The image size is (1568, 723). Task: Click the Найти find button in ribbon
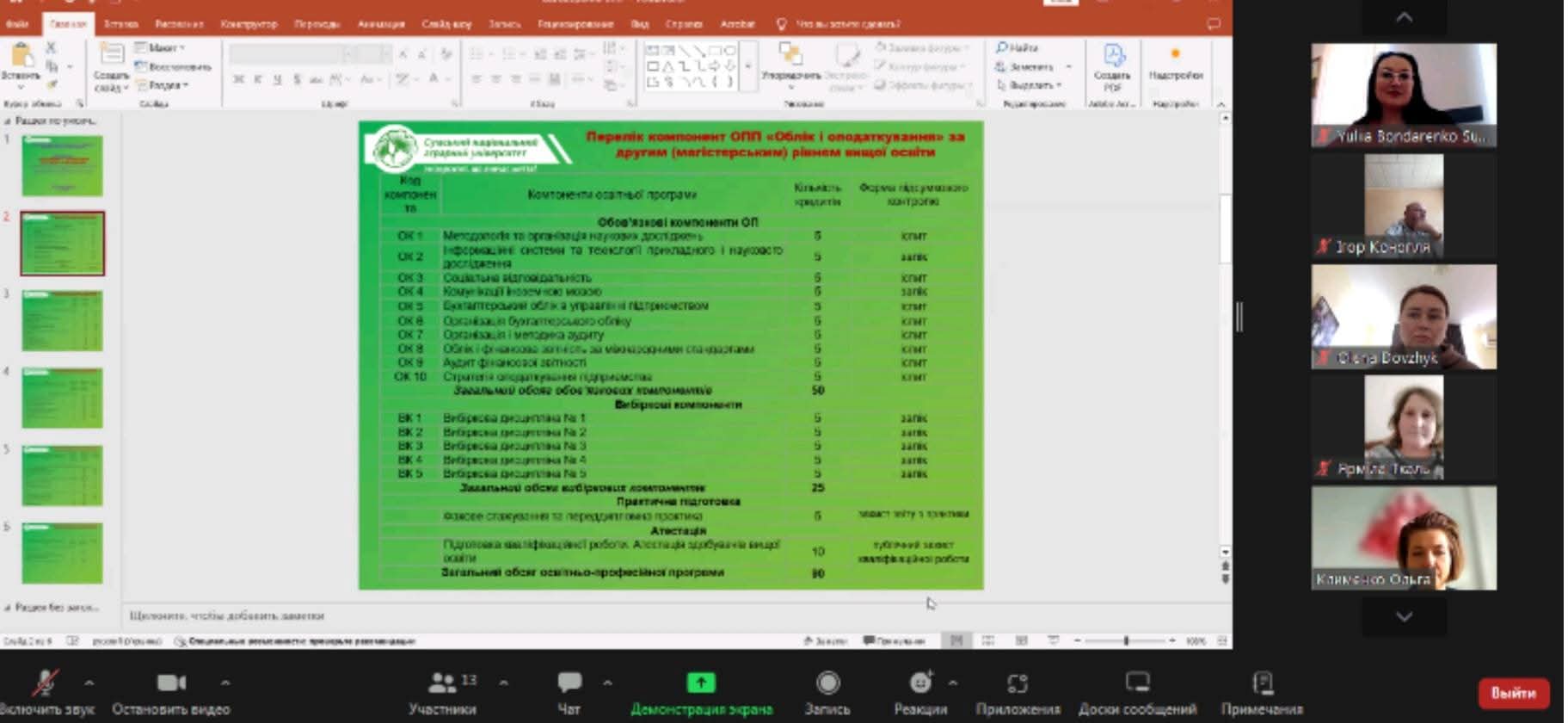(1018, 47)
